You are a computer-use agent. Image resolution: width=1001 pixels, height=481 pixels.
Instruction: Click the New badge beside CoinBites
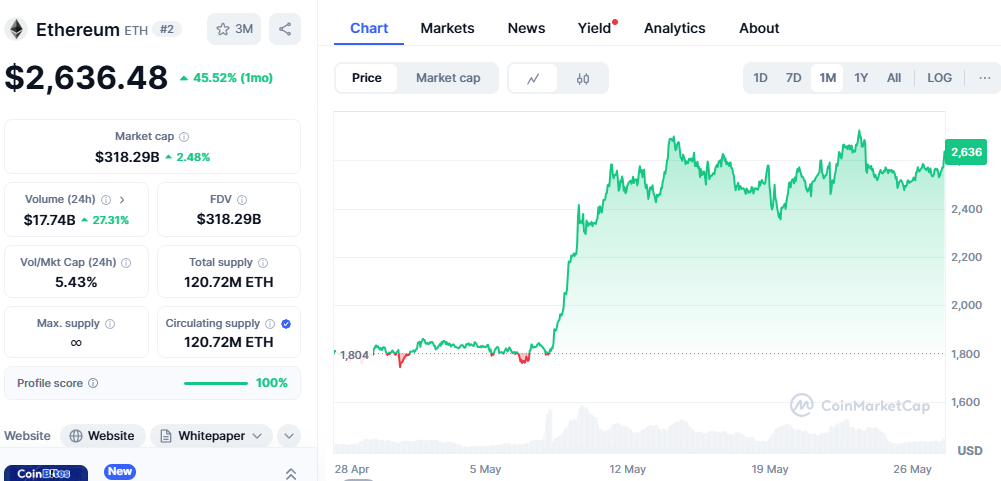coord(120,472)
